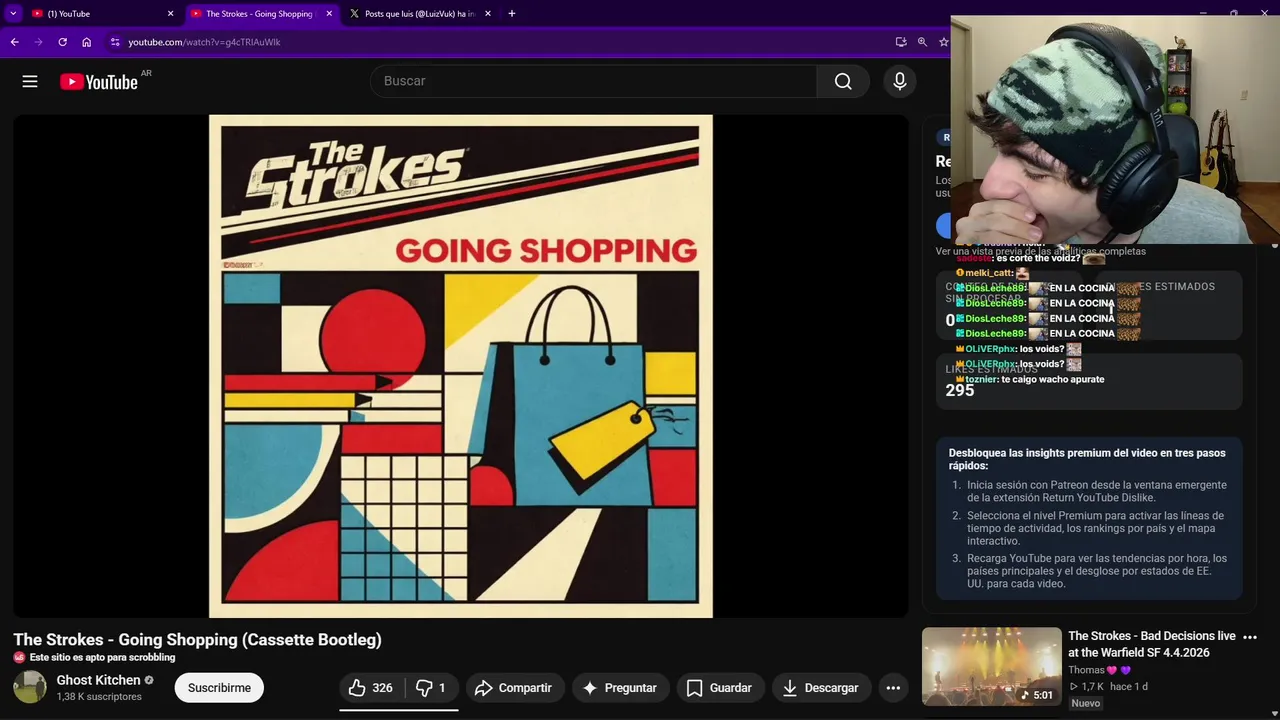
Task: Click step 'Recarga YouTube para ver' text
Action: pyautogui.click(x=1096, y=571)
